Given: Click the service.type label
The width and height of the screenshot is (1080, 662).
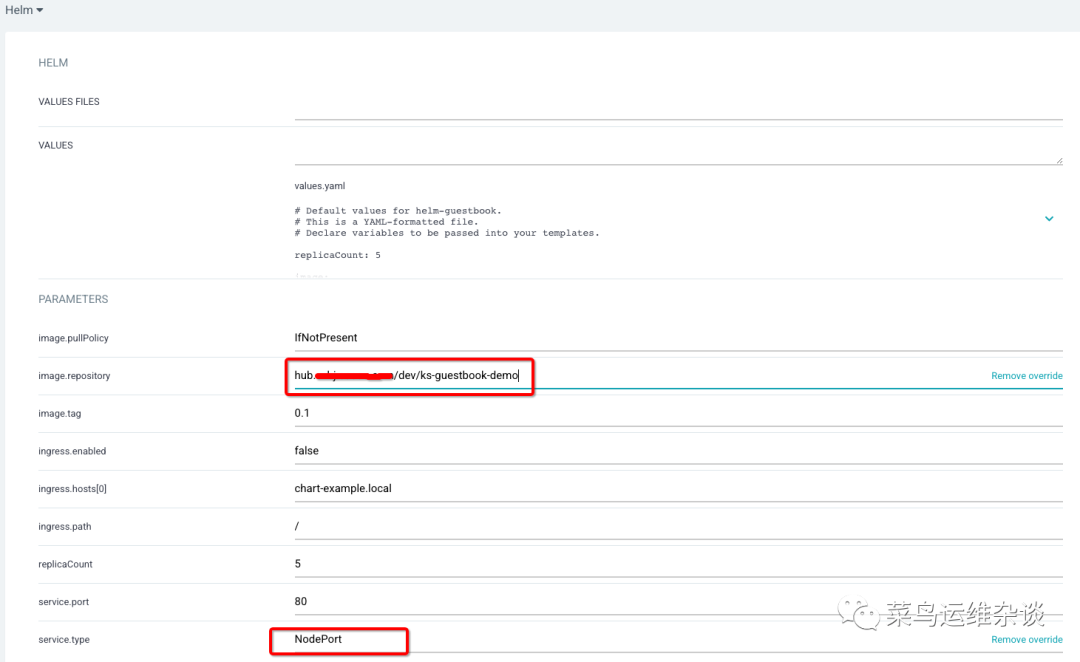Looking at the screenshot, I should [64, 640].
